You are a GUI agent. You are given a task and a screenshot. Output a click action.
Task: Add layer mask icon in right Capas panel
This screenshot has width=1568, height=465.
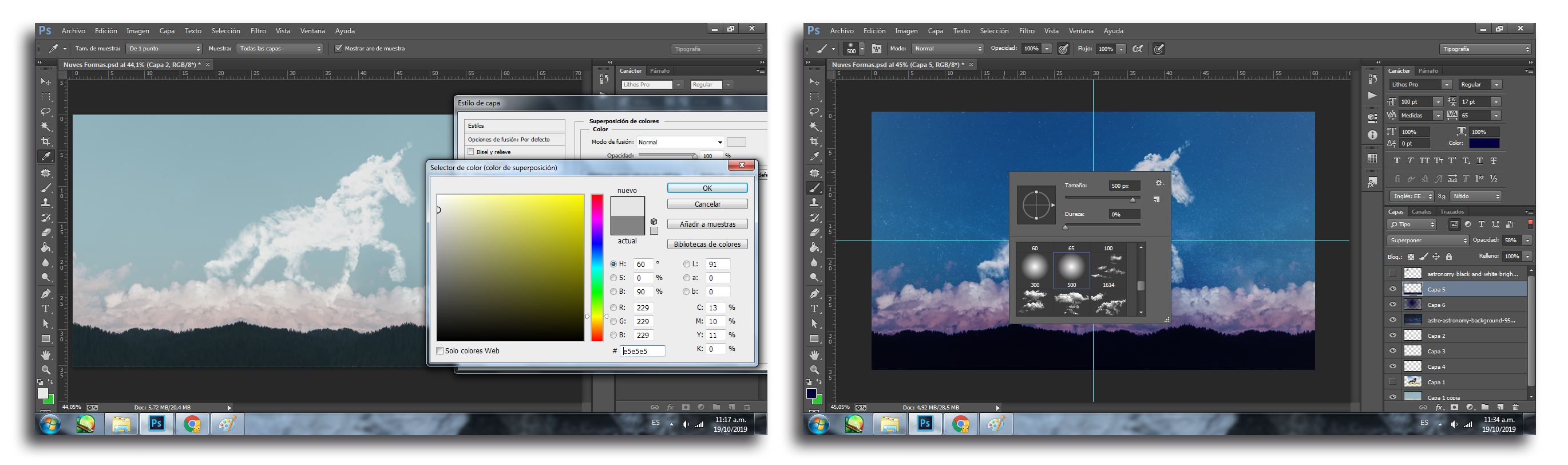click(1454, 407)
